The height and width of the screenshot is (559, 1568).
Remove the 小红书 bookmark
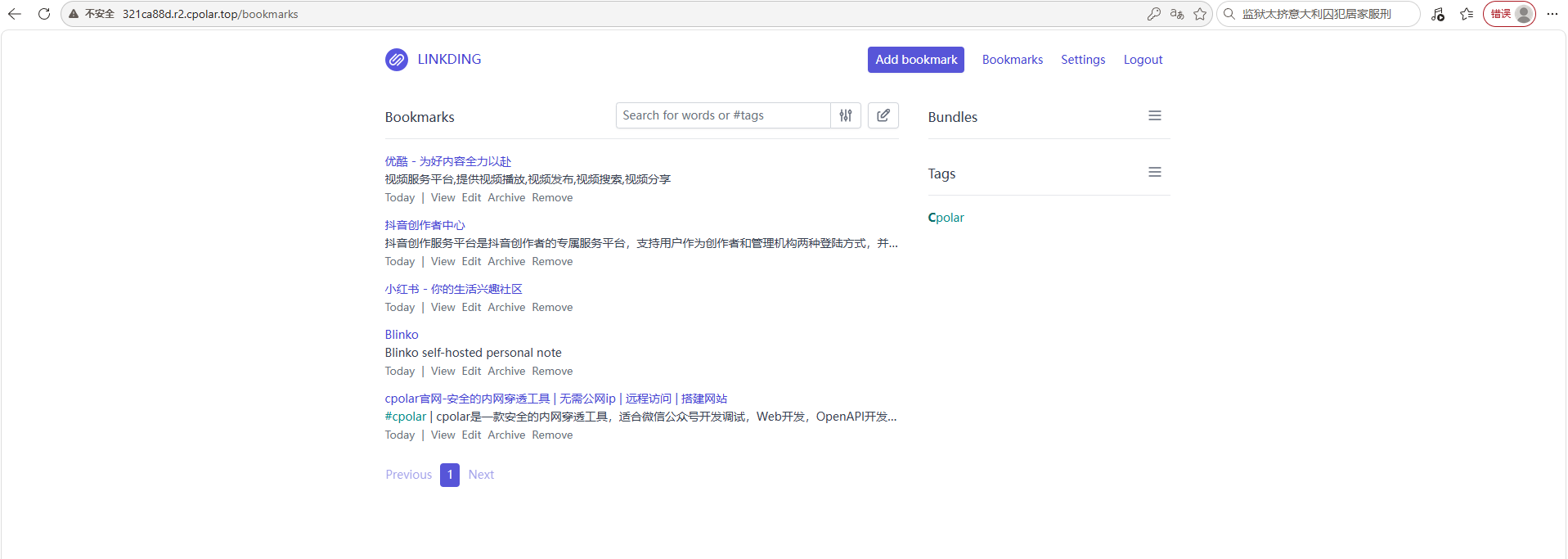pyautogui.click(x=552, y=307)
